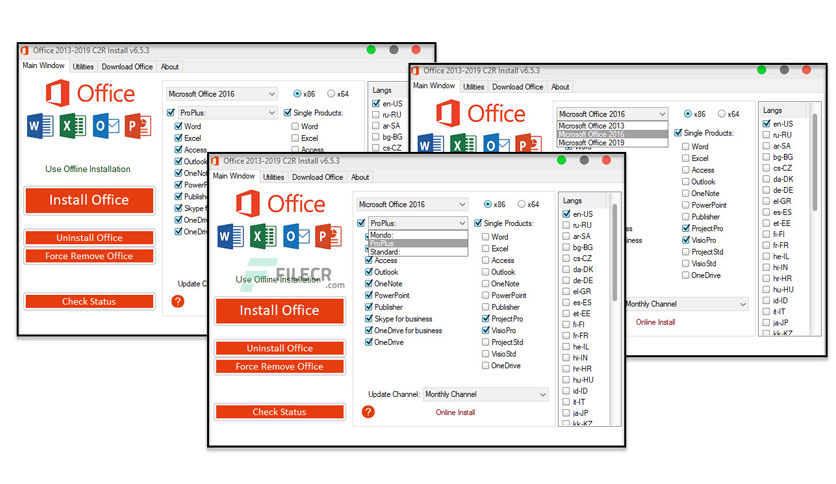Viewport: 836px width, 484px height.
Task: Enable the ru-RU language in front window
Action: [566, 225]
